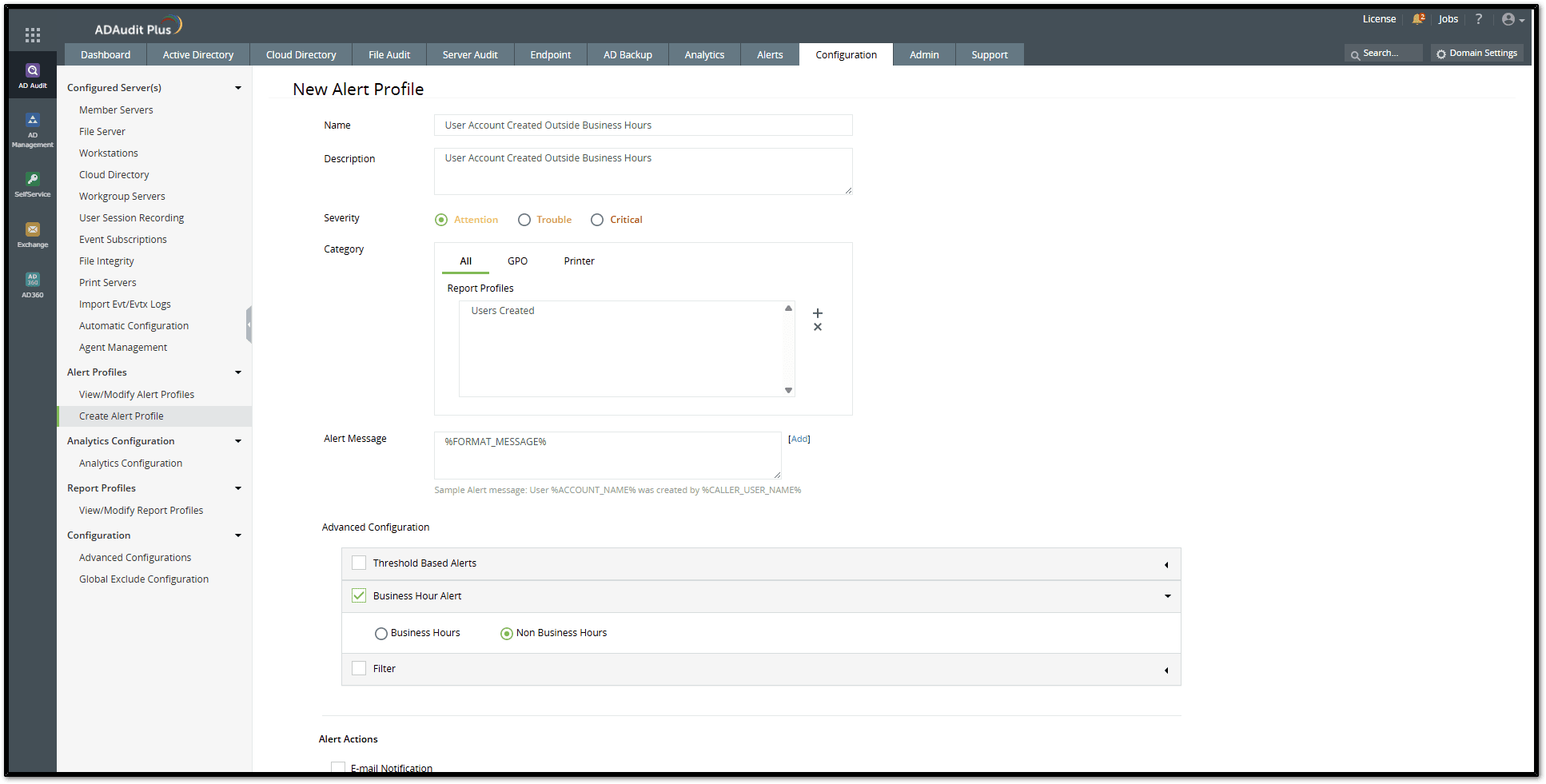Screen dimensions: 1546x784
Task: Enable Threshold Based Alerts checkbox
Action: tap(359, 563)
